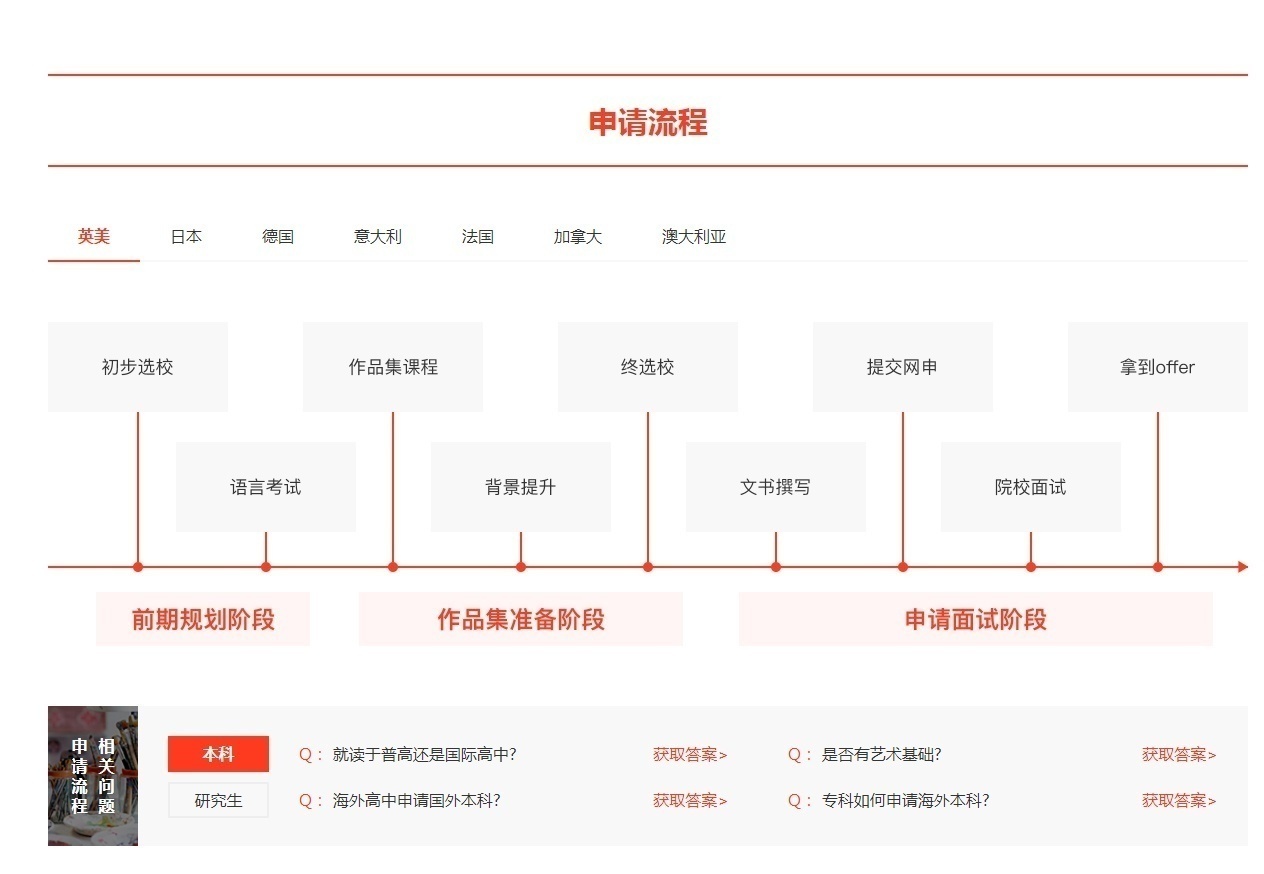The image size is (1264, 874).
Task: Select the 英美 country tab
Action: click(94, 237)
